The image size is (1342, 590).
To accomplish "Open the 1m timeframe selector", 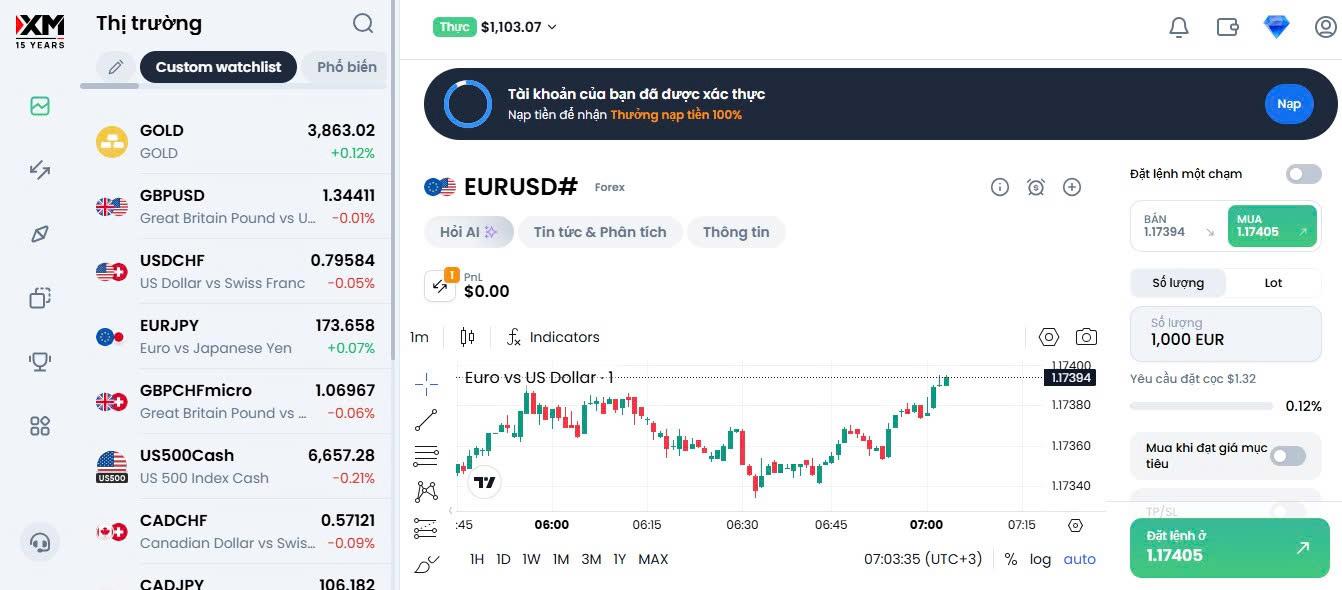I will pyautogui.click(x=419, y=337).
